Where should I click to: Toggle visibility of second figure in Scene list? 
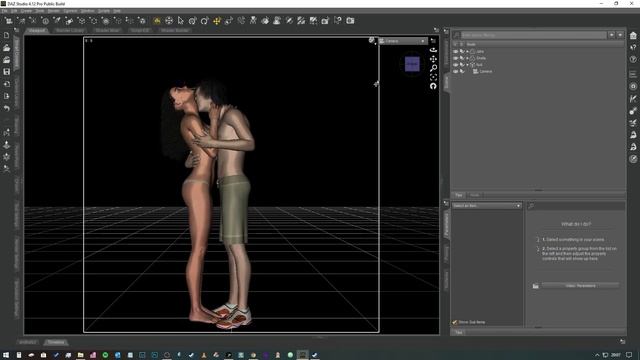tap(456, 58)
